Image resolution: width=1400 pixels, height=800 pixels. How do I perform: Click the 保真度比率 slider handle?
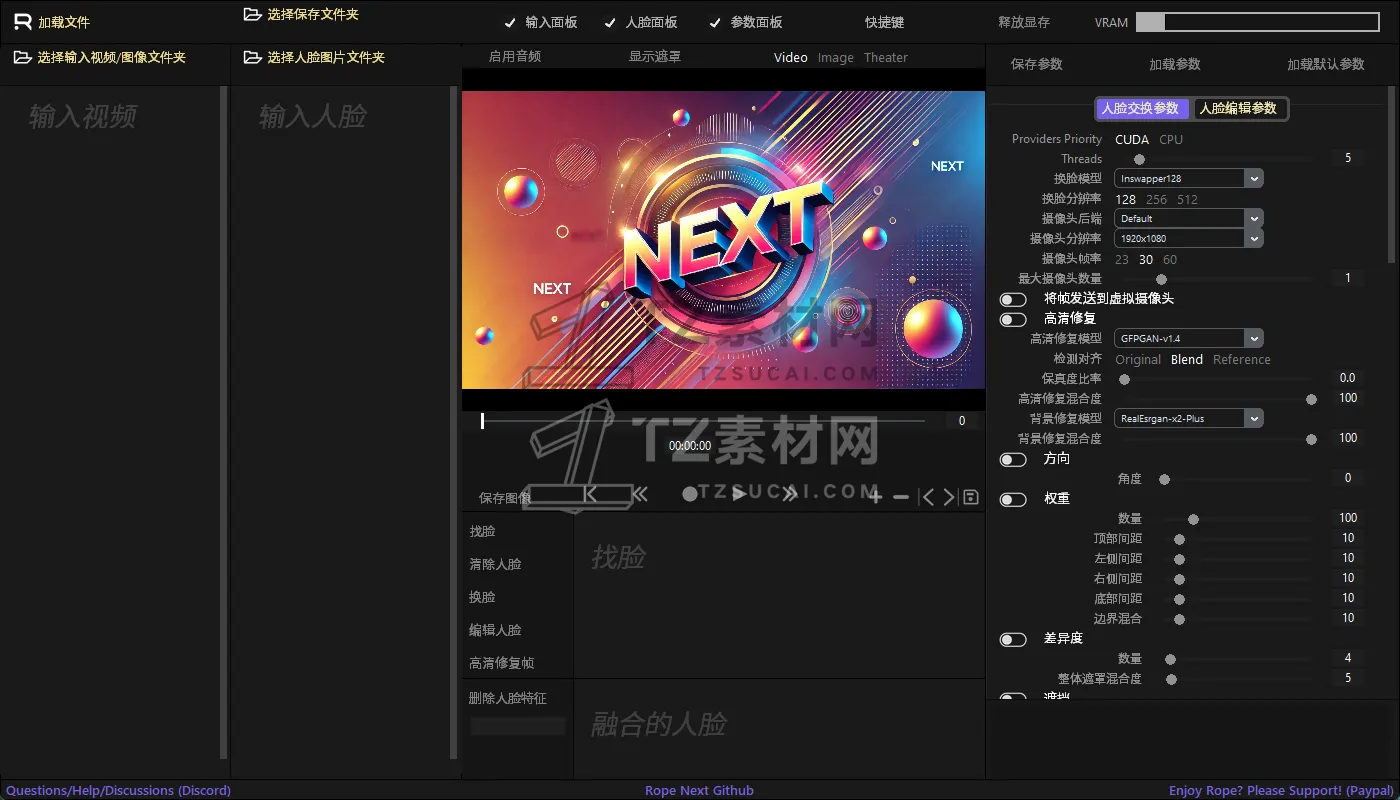[1125, 379]
